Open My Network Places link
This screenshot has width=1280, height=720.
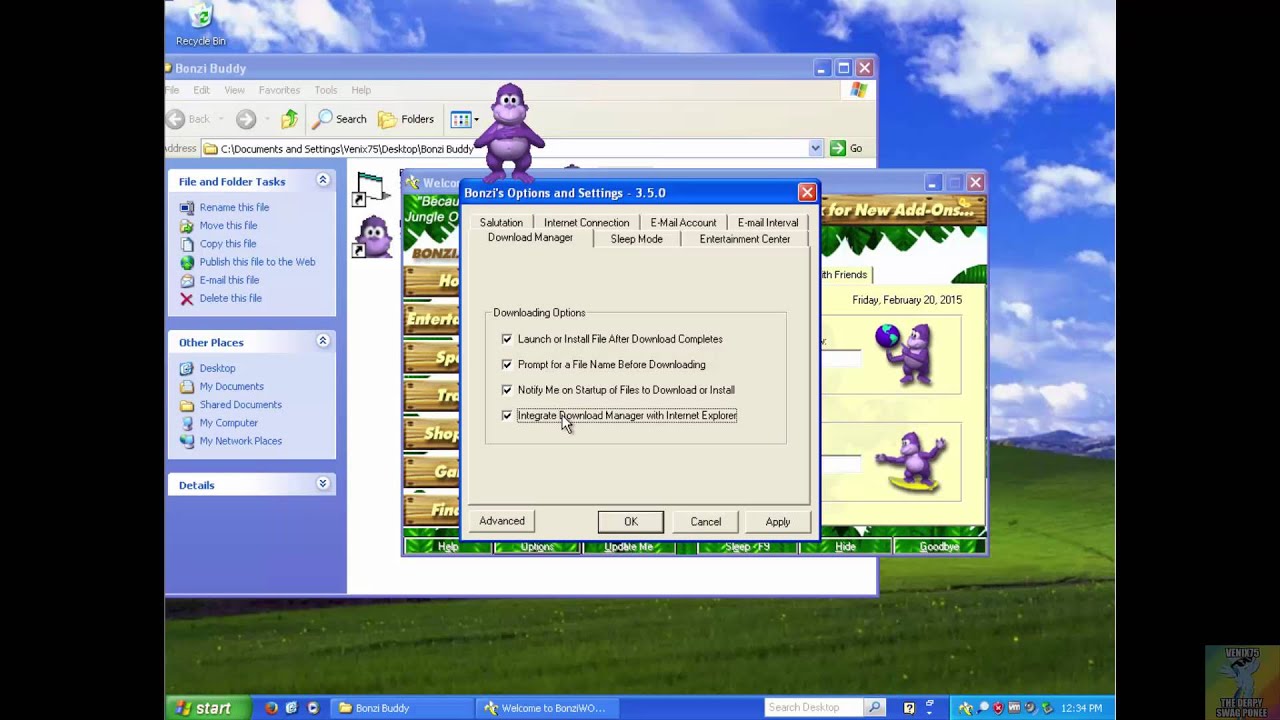coord(240,440)
